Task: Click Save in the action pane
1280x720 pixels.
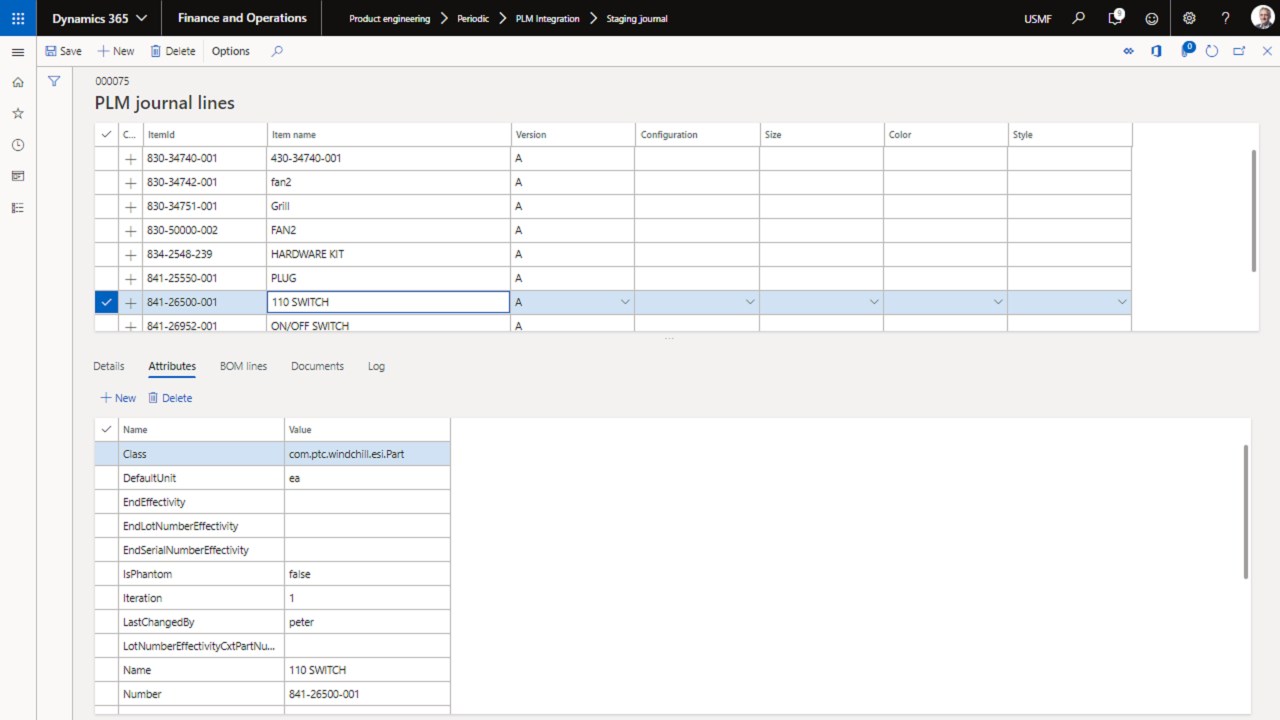Action: click(x=63, y=51)
